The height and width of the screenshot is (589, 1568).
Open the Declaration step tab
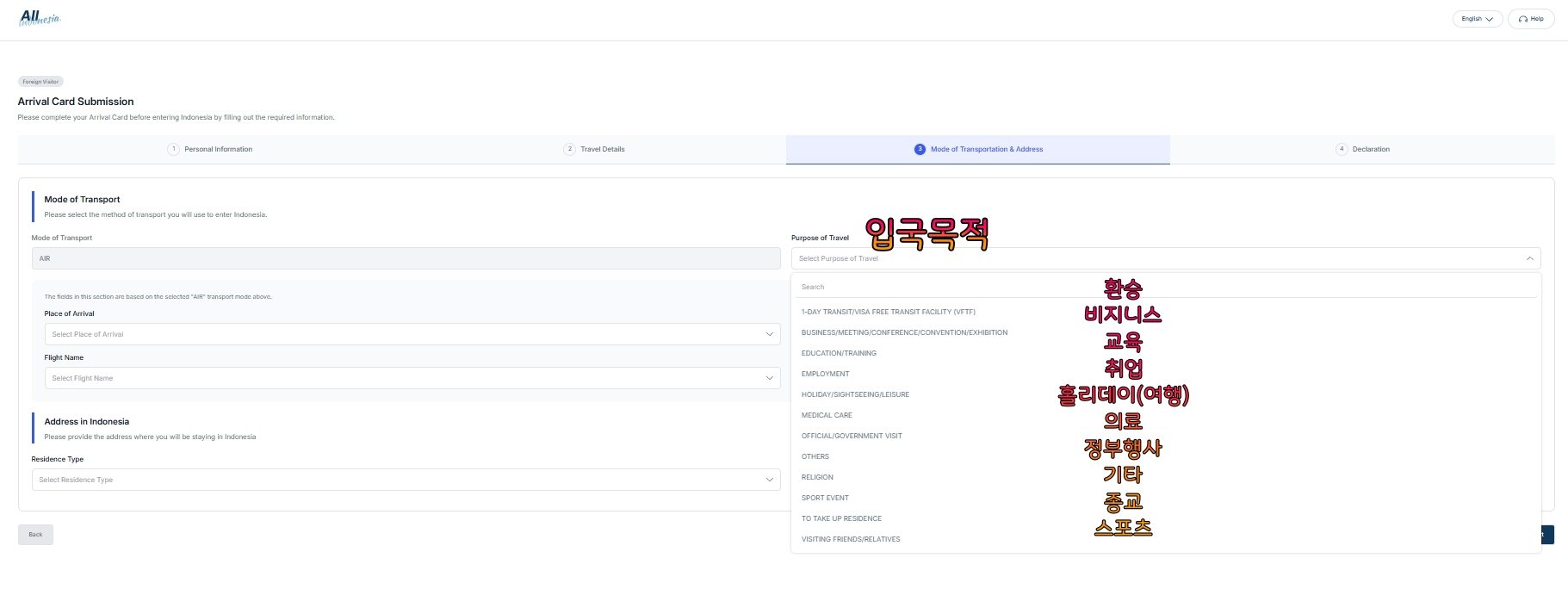[1362, 149]
